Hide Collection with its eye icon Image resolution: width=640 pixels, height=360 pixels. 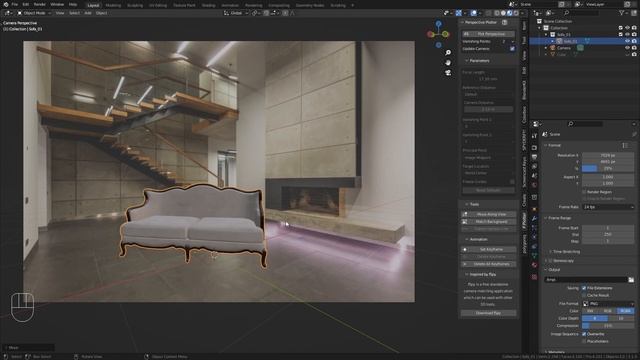pos(627,28)
